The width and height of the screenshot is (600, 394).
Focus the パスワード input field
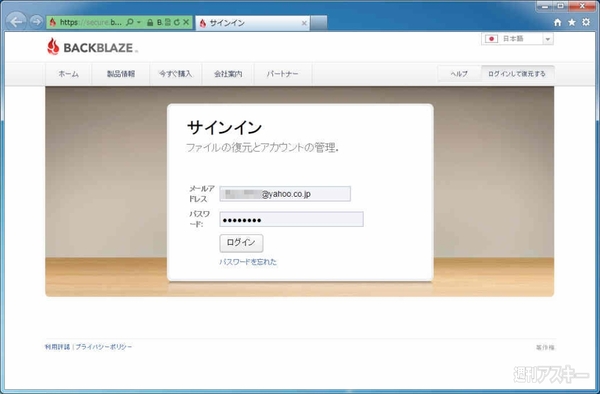[292, 219]
